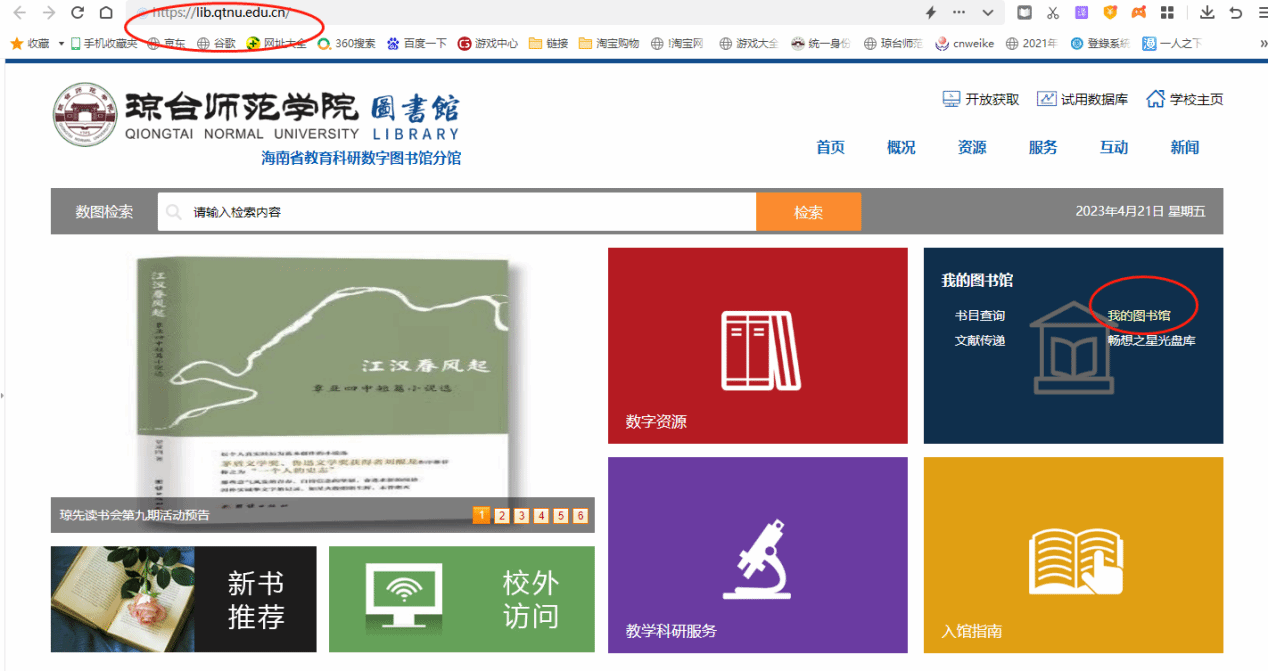Click the microscope icon on the purple tile
1268x671 pixels.
pos(757,559)
